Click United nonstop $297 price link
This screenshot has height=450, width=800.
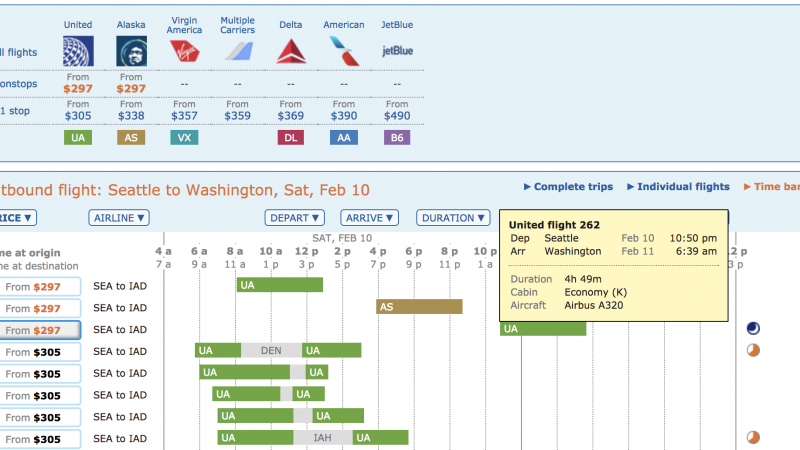point(78,89)
